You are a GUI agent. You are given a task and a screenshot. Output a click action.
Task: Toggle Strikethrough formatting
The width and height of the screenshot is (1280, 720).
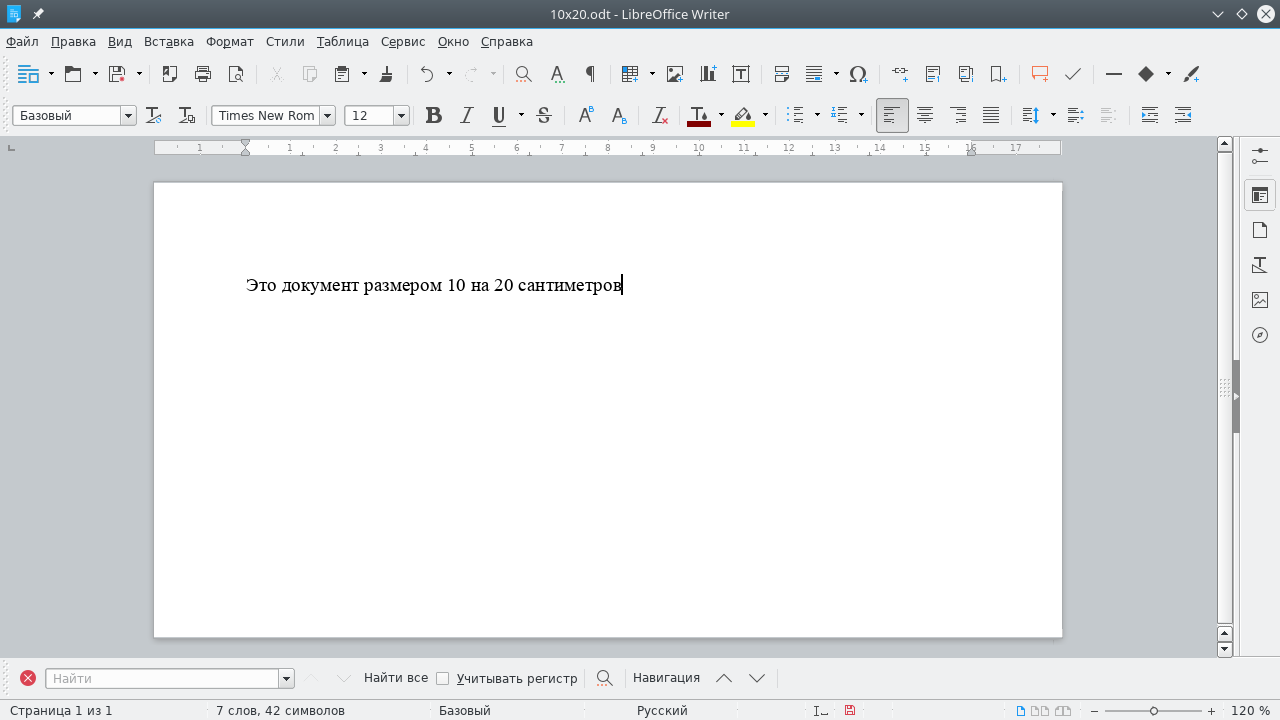pyautogui.click(x=544, y=116)
